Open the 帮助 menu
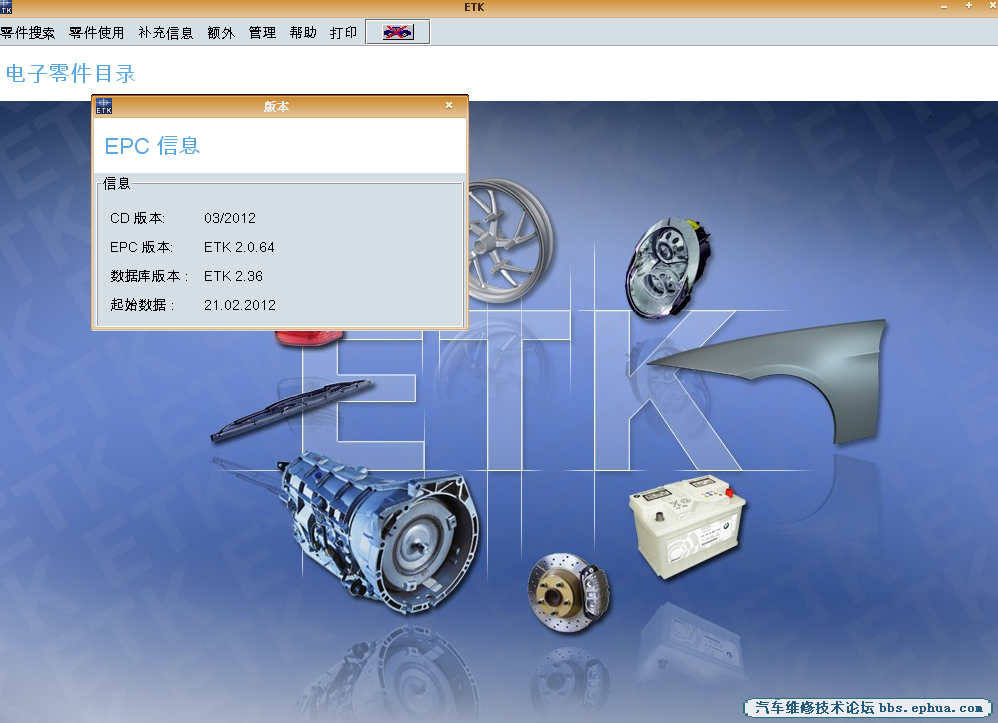998x723 pixels. [303, 32]
